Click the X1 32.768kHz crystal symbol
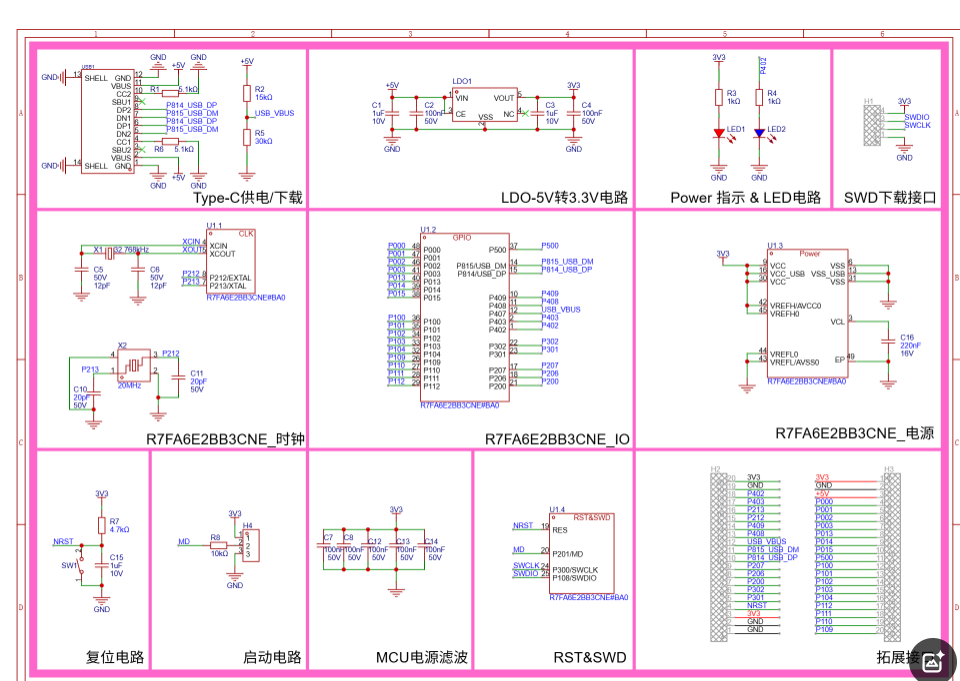Viewport: 960px width, 681px height. (x=109, y=253)
